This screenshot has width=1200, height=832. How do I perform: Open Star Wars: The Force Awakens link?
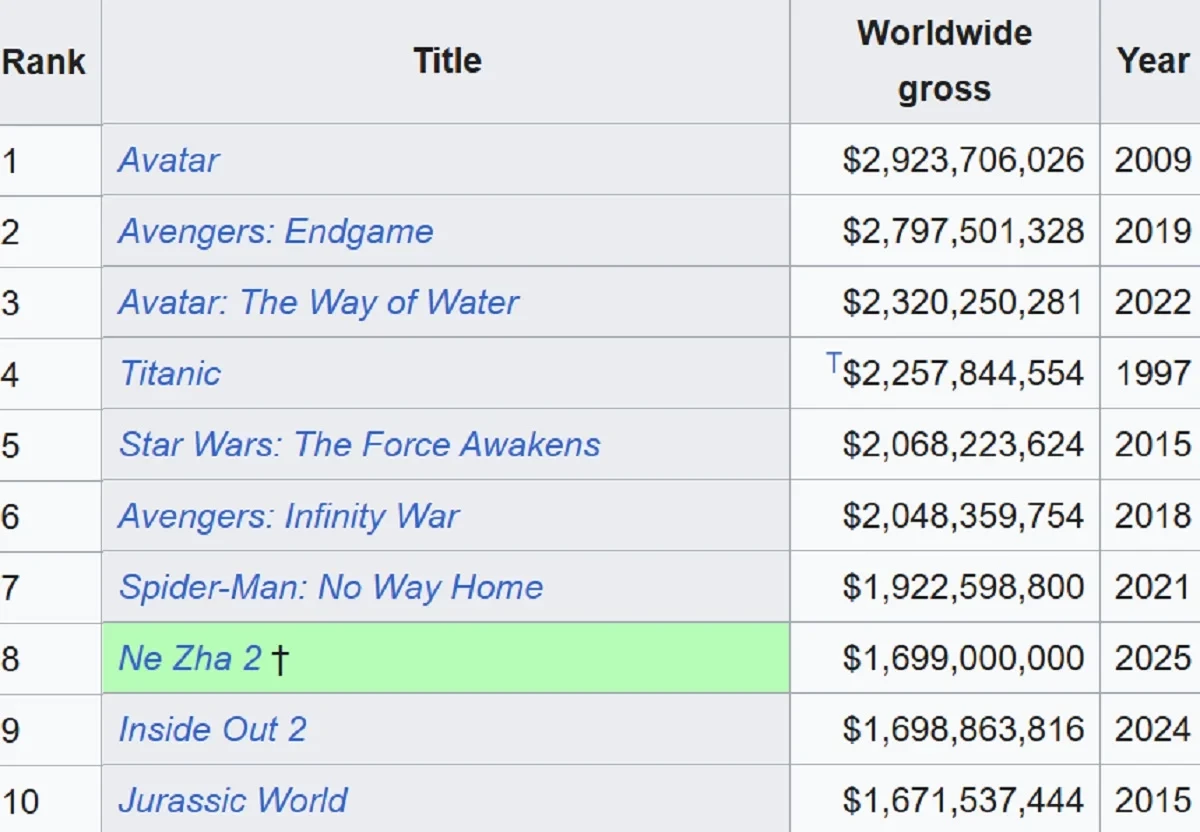coord(359,445)
